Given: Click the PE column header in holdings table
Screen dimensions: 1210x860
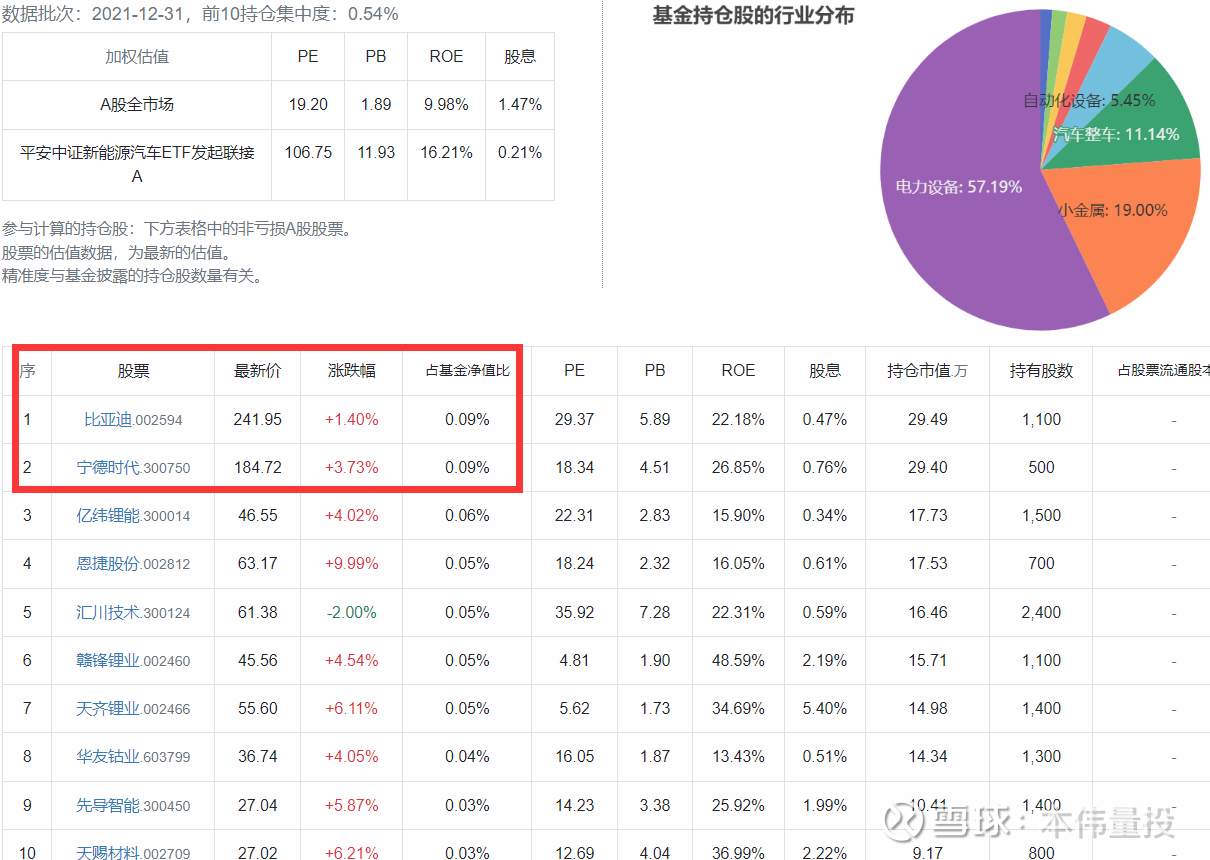Looking at the screenshot, I should pyautogui.click(x=574, y=371).
